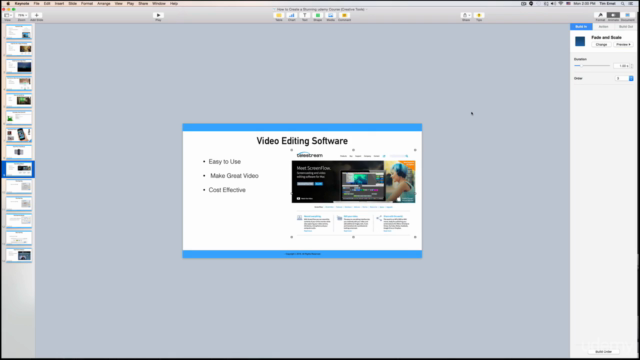Open the Share menu in menu bar
The width and height of the screenshot is (640, 360).
143,3
